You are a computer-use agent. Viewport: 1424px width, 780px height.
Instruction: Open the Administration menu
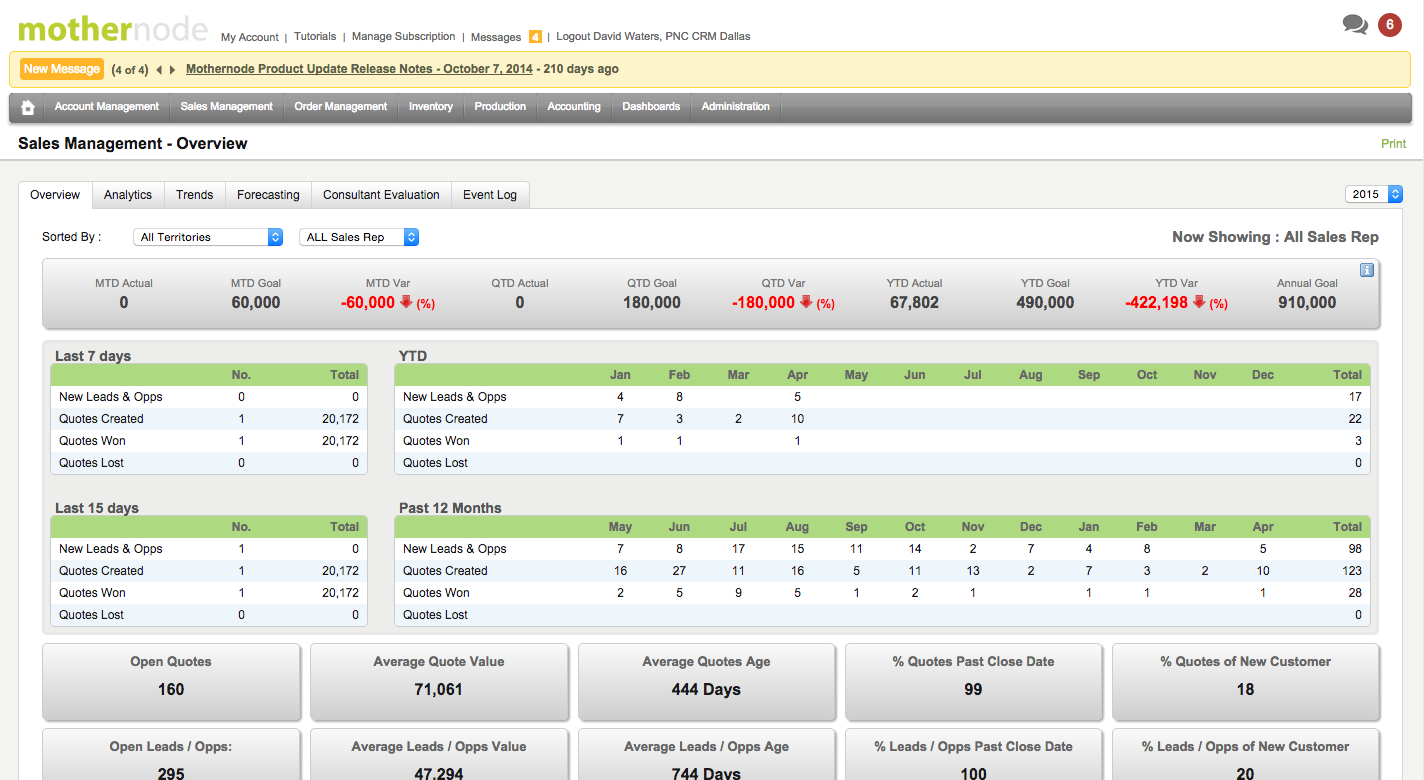pyautogui.click(x=735, y=106)
